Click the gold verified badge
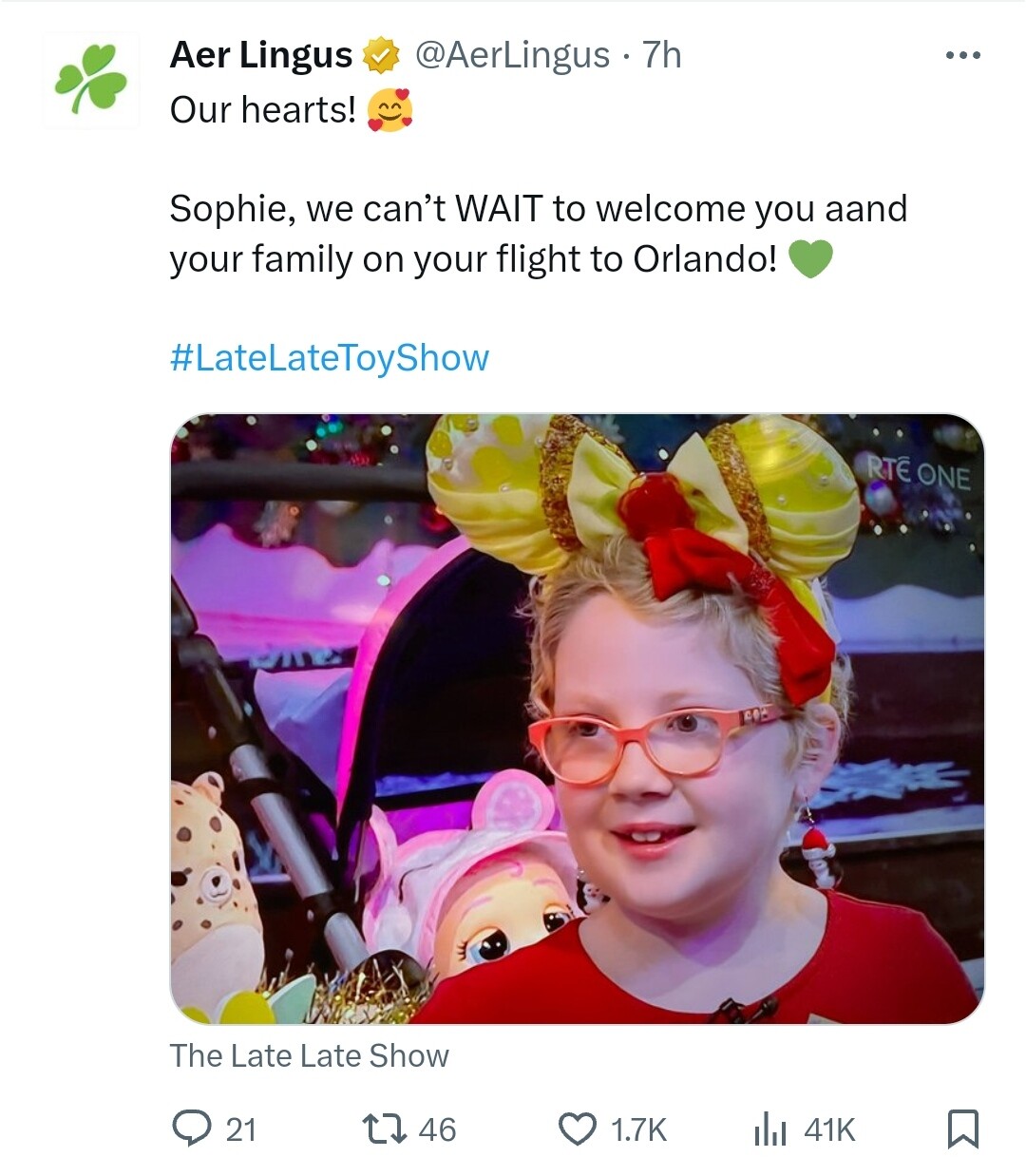This screenshot has height=1176, width=1026. tap(381, 55)
